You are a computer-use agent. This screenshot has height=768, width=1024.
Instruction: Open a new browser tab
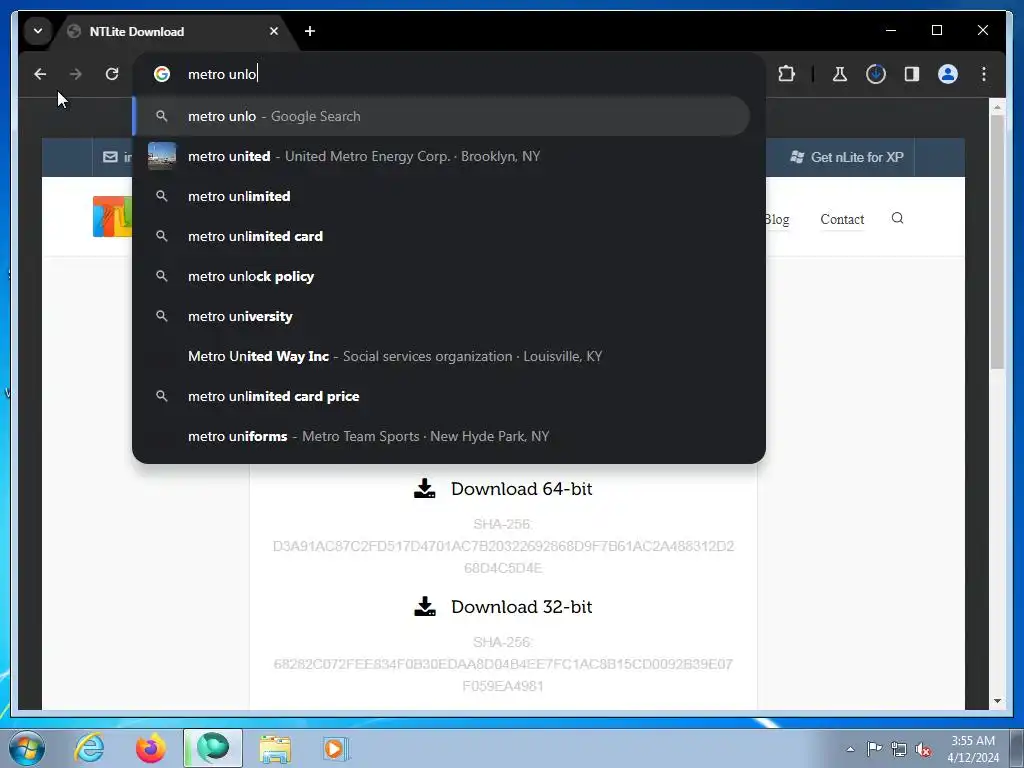310,31
